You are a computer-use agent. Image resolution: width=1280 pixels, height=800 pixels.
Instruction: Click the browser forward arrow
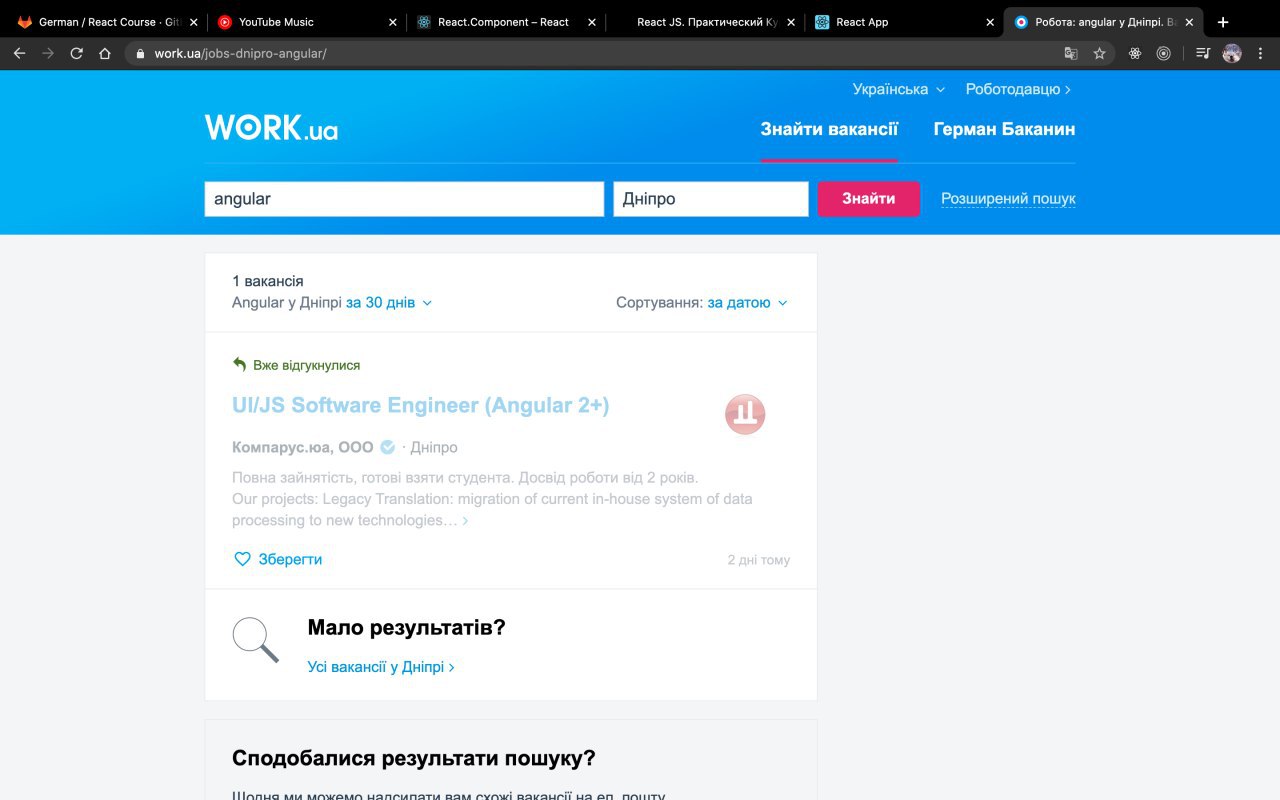click(x=48, y=53)
